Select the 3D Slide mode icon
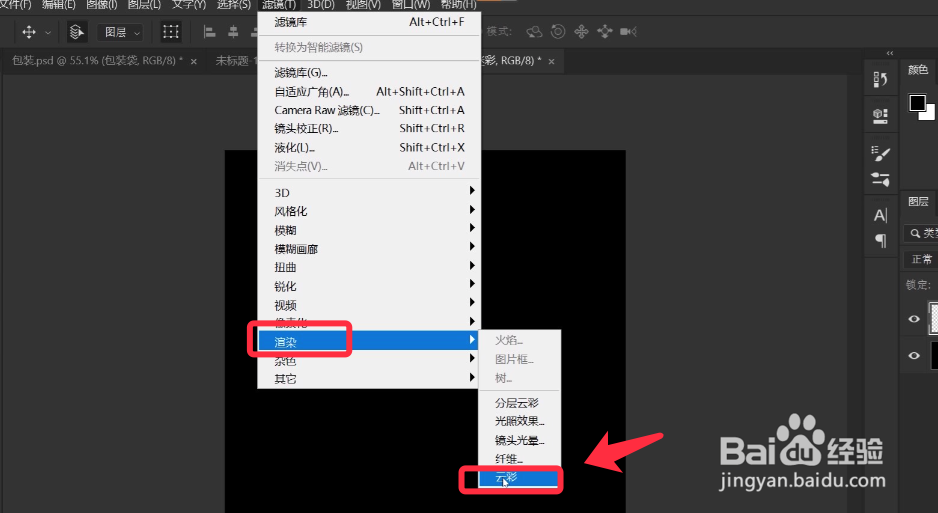The height and width of the screenshot is (513, 938). 604,32
